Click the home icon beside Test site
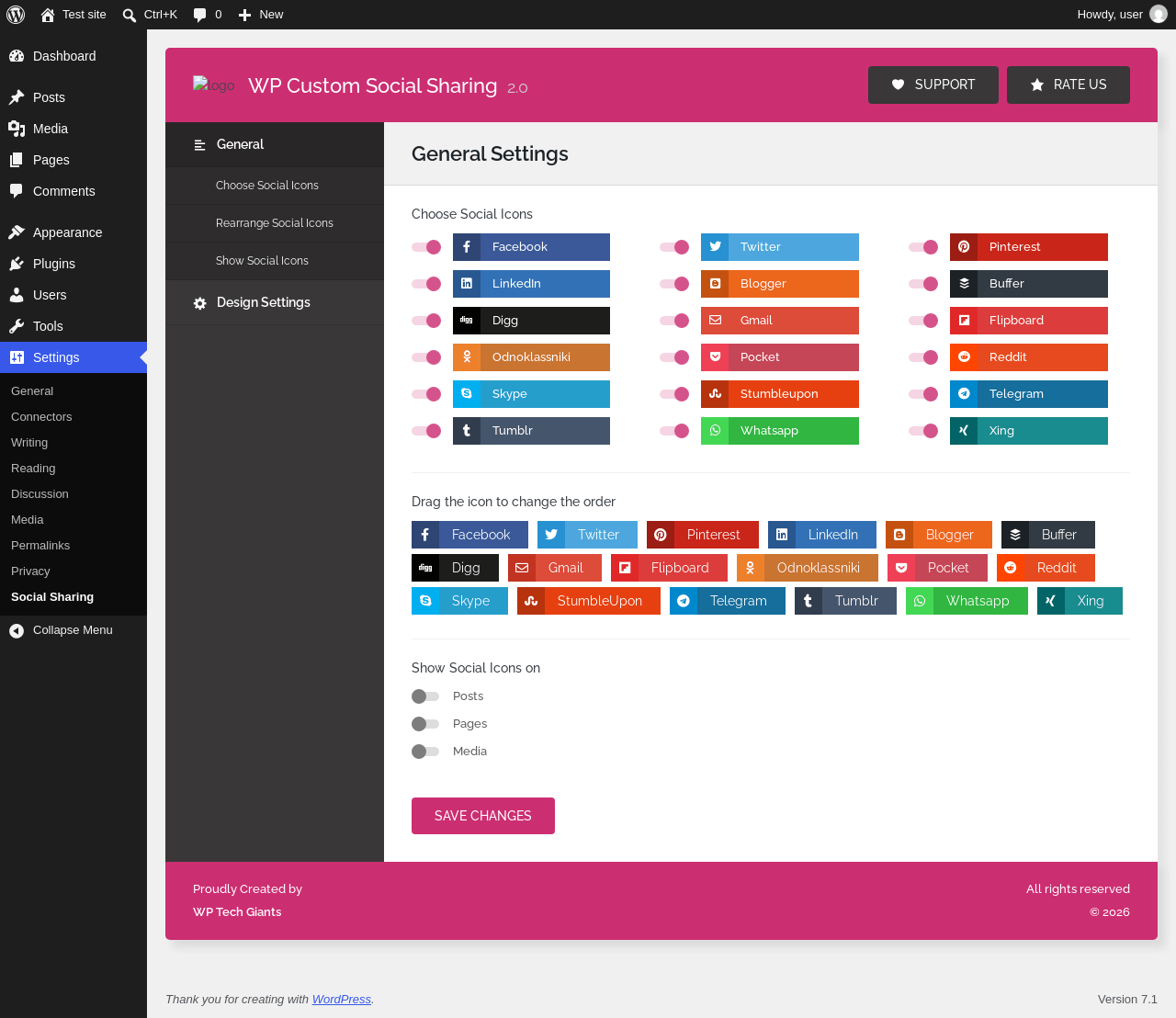The height and width of the screenshot is (1018, 1176). coord(48,15)
